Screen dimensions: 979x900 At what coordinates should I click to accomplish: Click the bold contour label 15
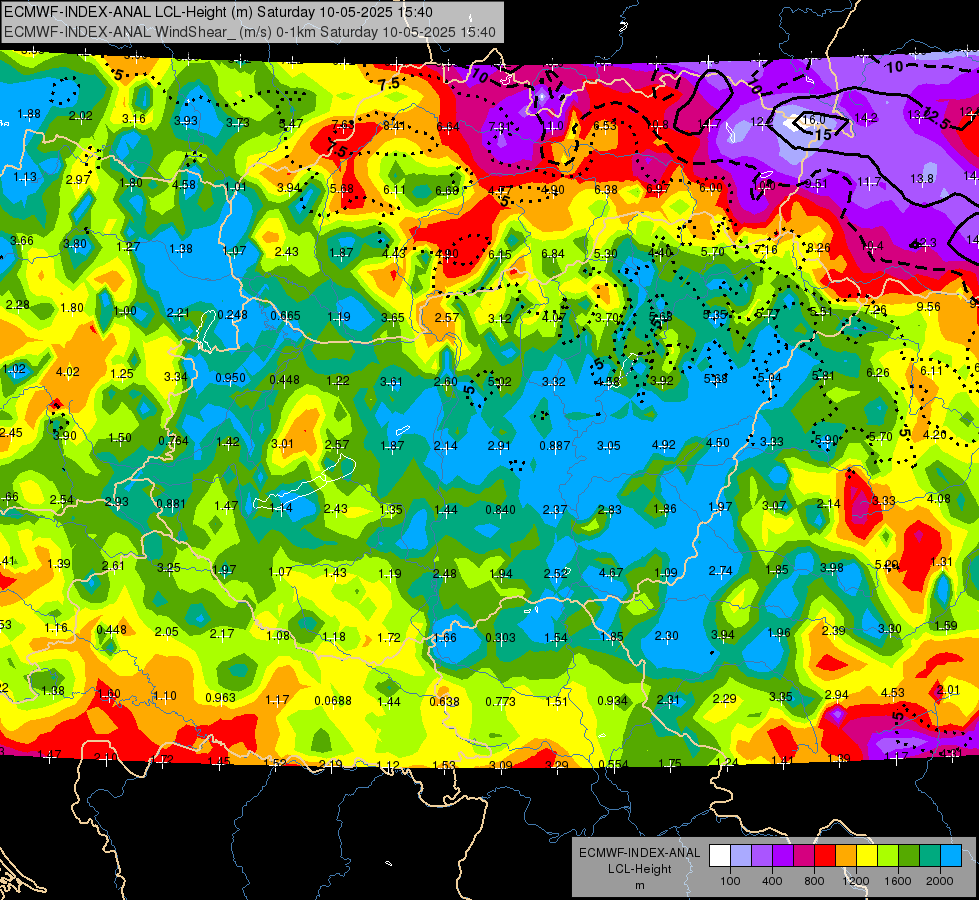(824, 134)
